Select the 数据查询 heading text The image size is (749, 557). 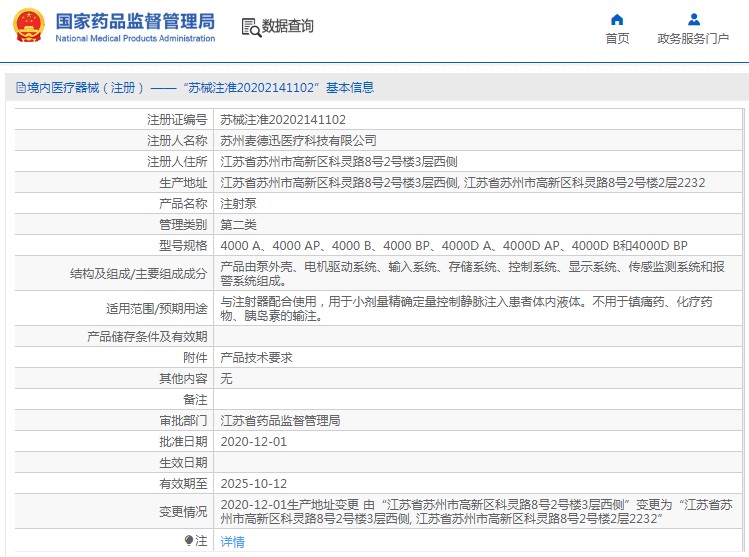(287, 27)
